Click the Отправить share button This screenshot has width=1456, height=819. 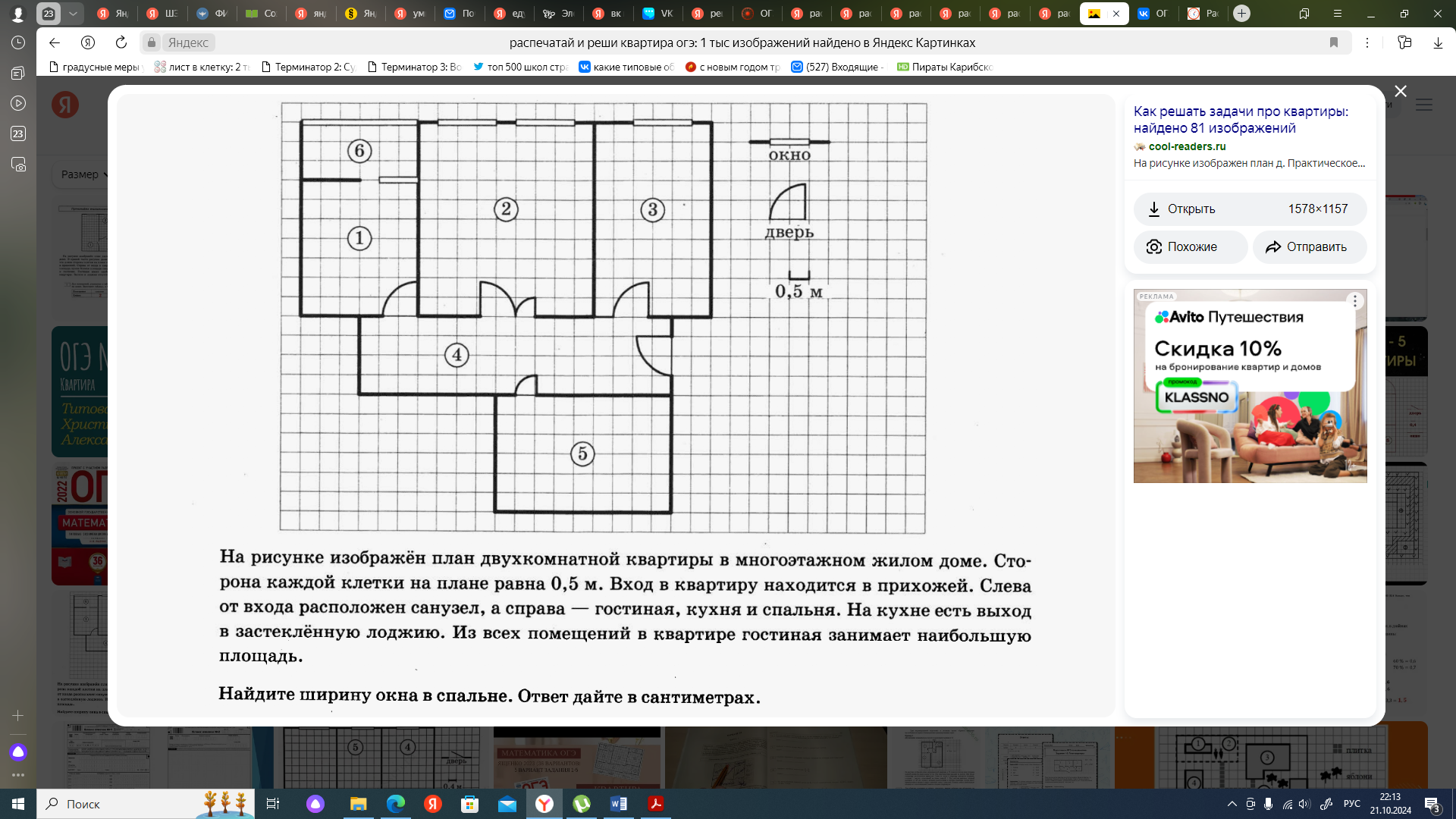pyautogui.click(x=1310, y=246)
